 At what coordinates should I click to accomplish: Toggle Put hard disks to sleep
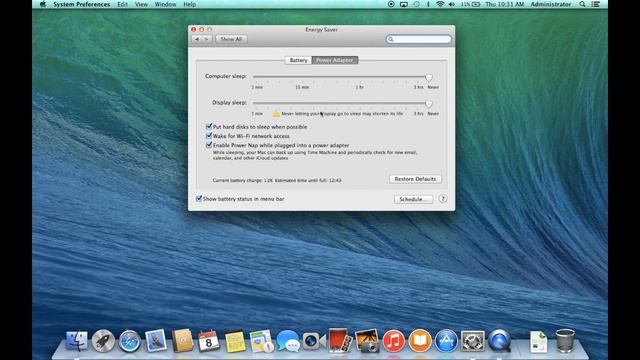tap(209, 127)
